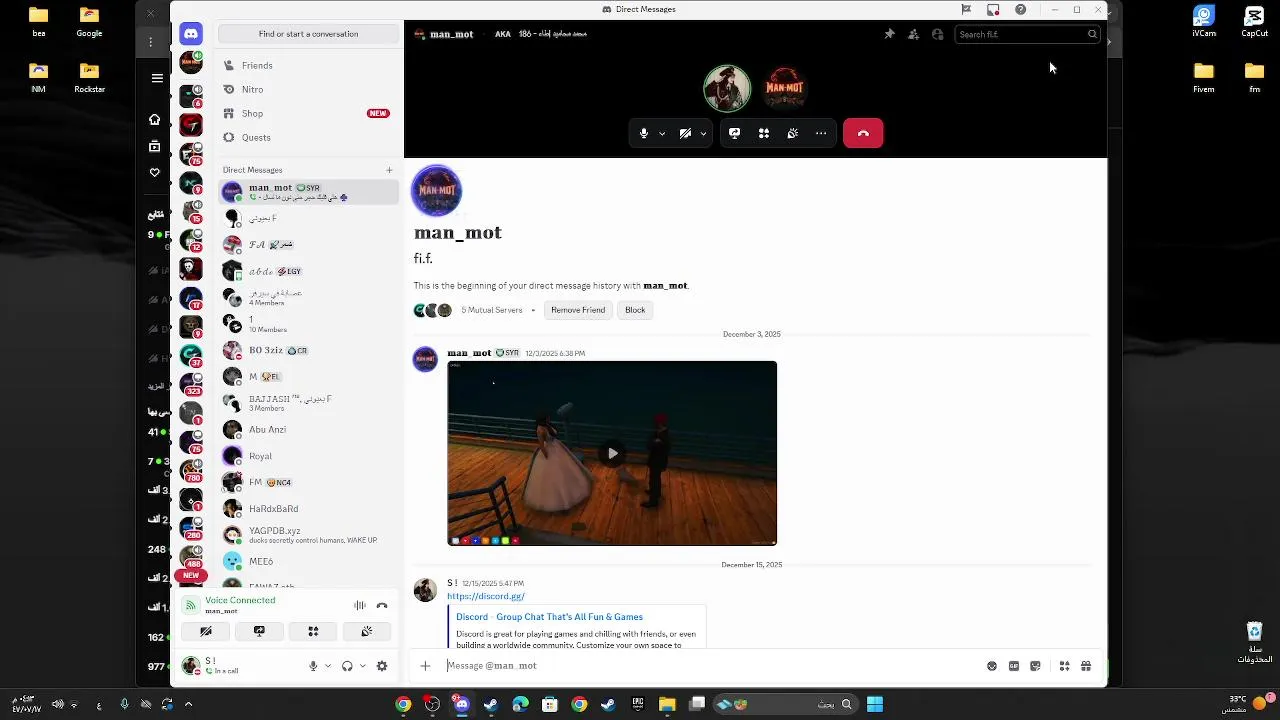Image resolution: width=1280 pixels, height=720 pixels.
Task: Open Discord home via the logo icon
Action: click(191, 34)
